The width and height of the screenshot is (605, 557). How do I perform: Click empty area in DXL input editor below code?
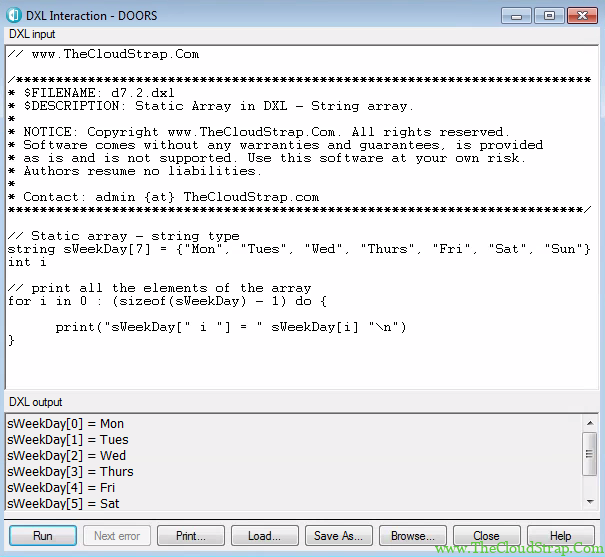(301, 368)
